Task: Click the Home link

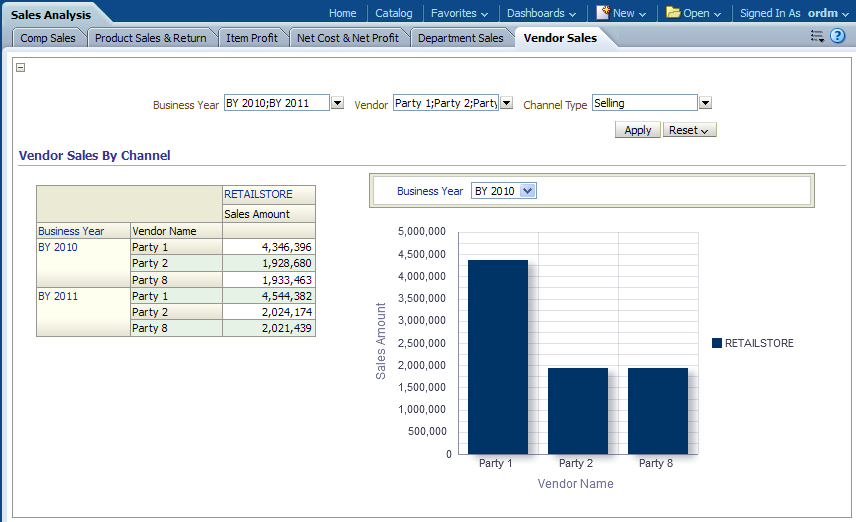Action: click(342, 13)
